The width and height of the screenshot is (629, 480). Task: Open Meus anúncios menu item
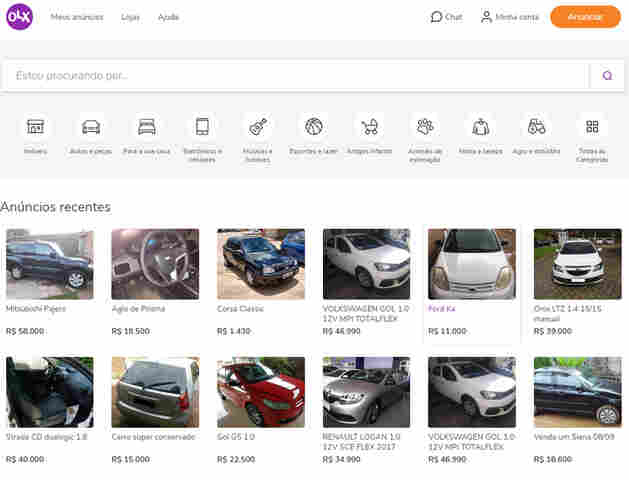tap(77, 17)
